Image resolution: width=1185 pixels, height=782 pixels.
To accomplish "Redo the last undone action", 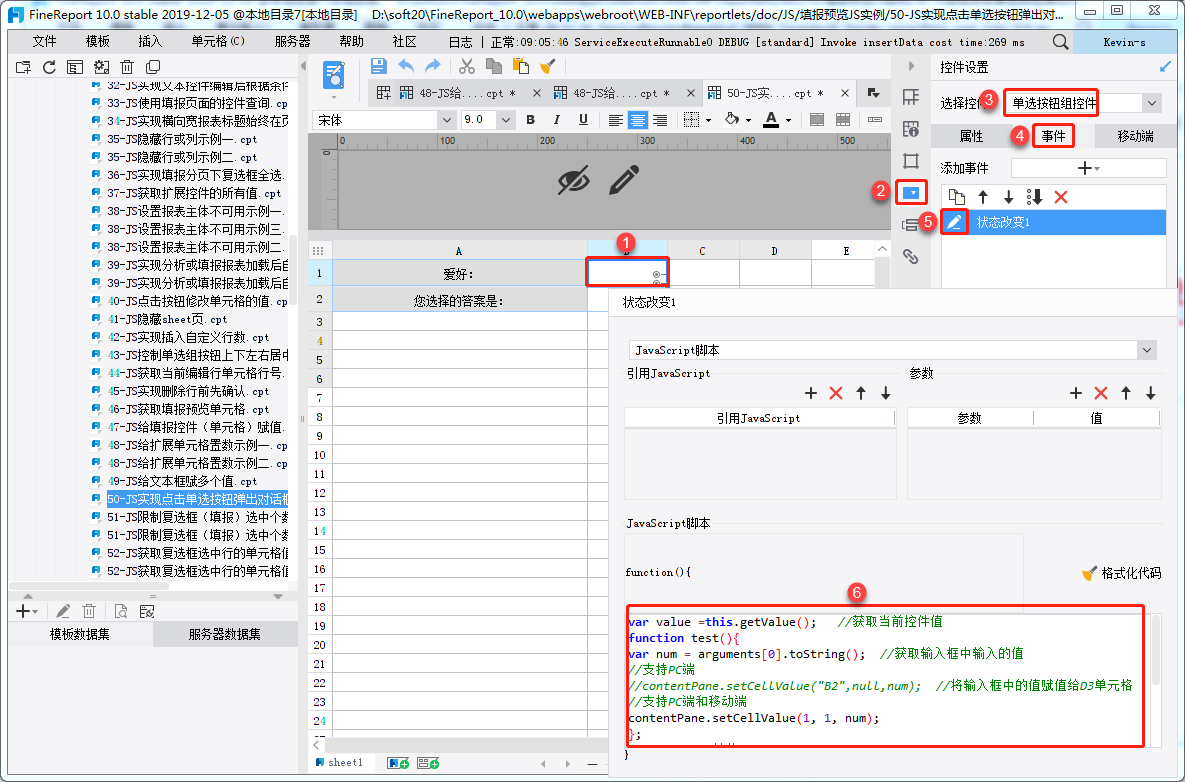I will click(x=432, y=66).
